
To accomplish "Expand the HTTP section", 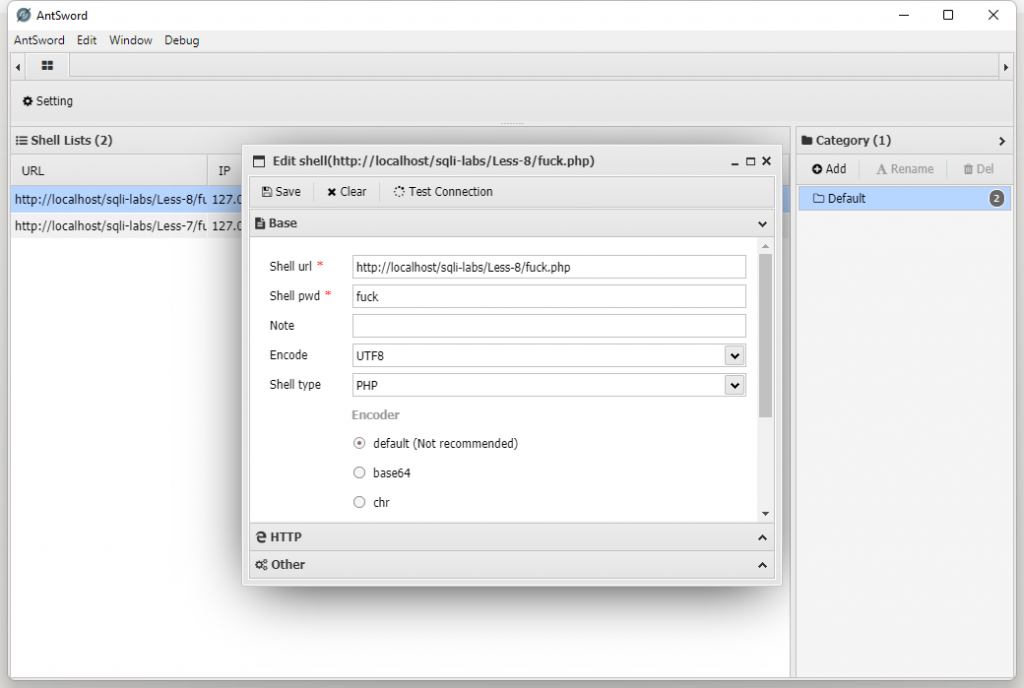I will (x=511, y=537).
